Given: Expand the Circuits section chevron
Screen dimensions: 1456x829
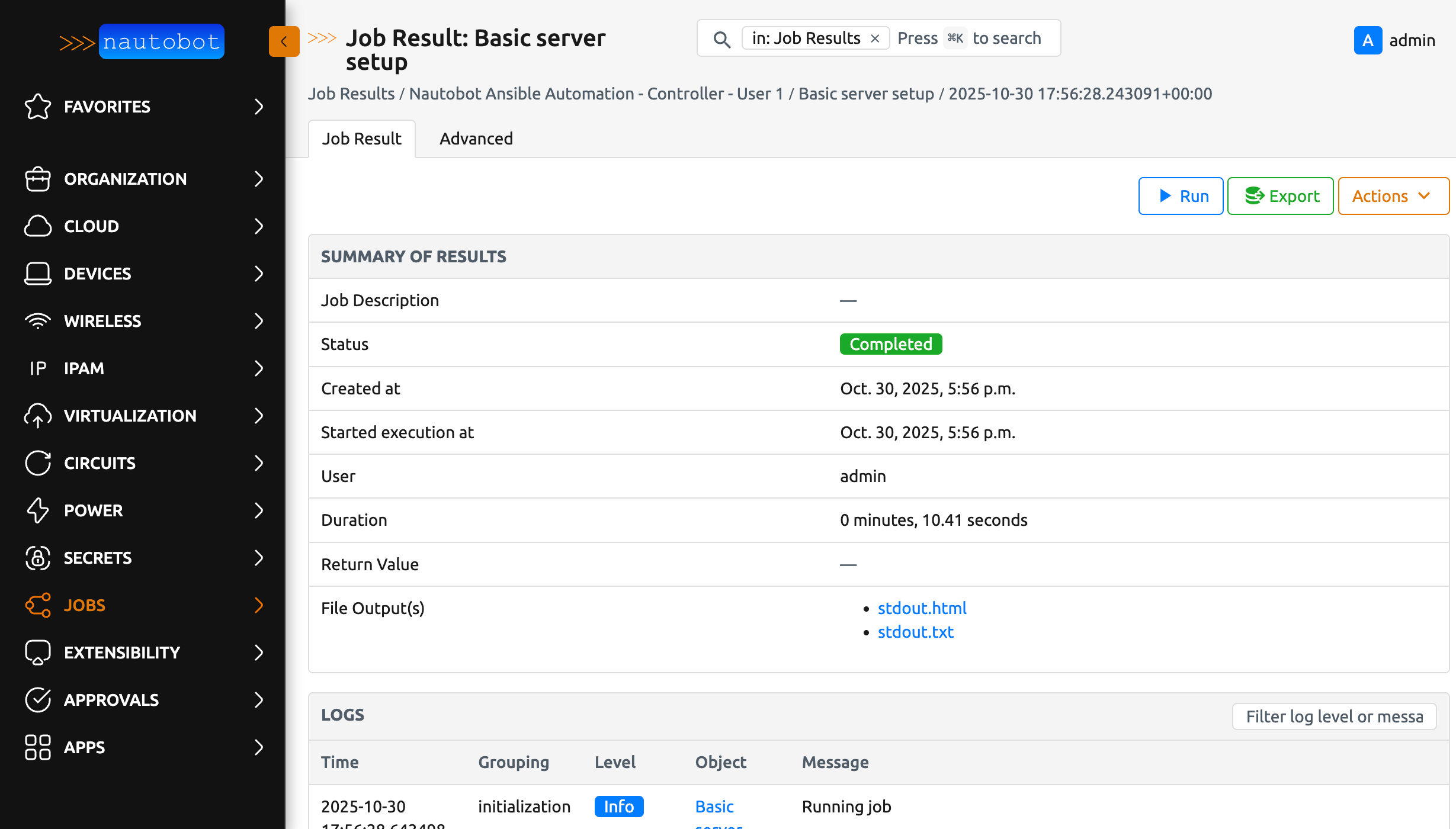Looking at the screenshot, I should [x=258, y=463].
